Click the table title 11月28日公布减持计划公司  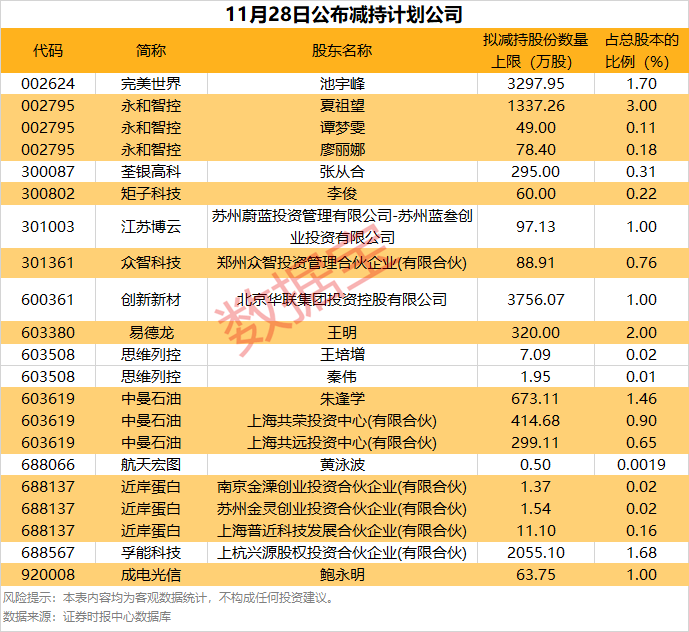(x=344, y=14)
